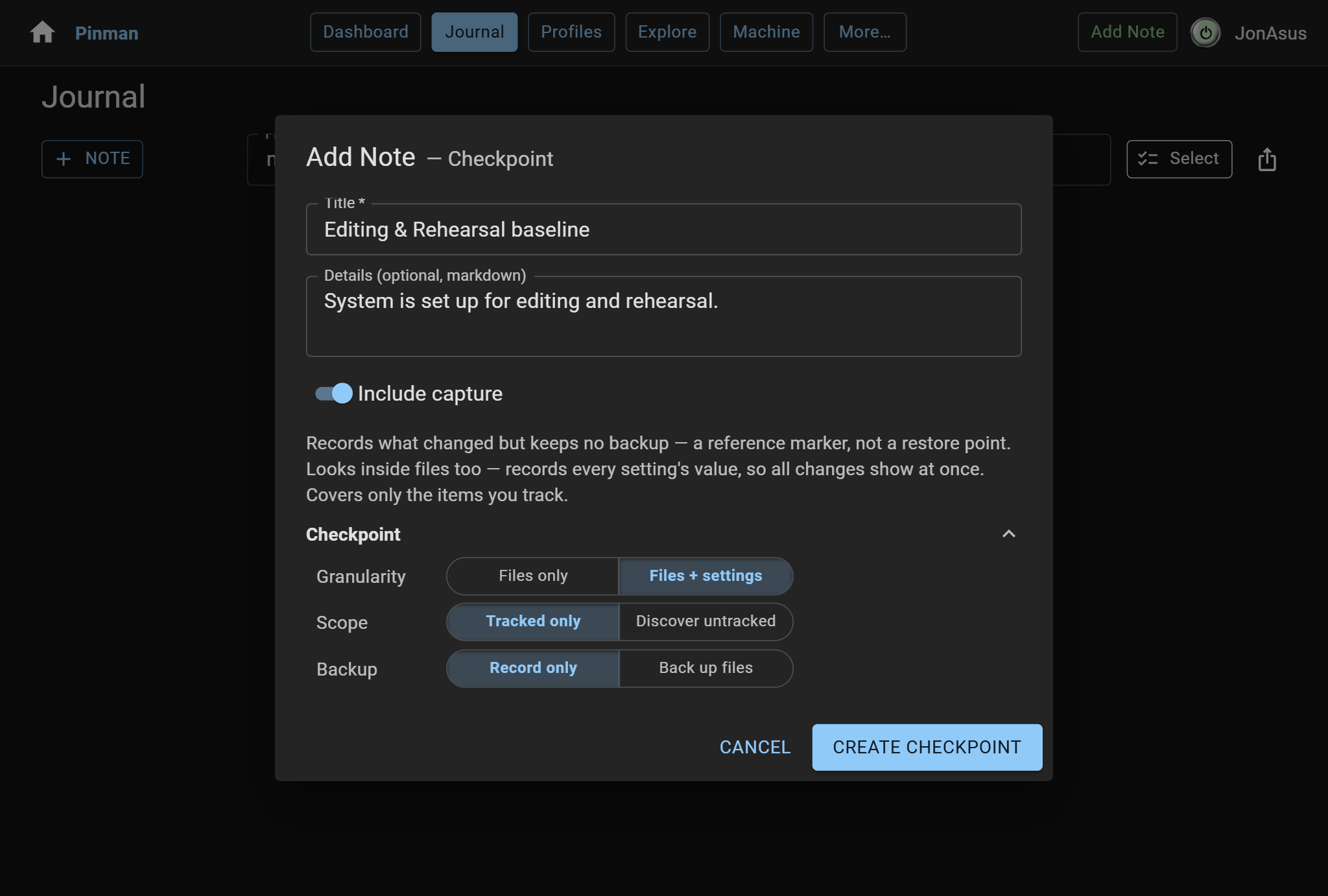1328x896 pixels.
Task: Open the Machine tab
Action: coord(766,32)
